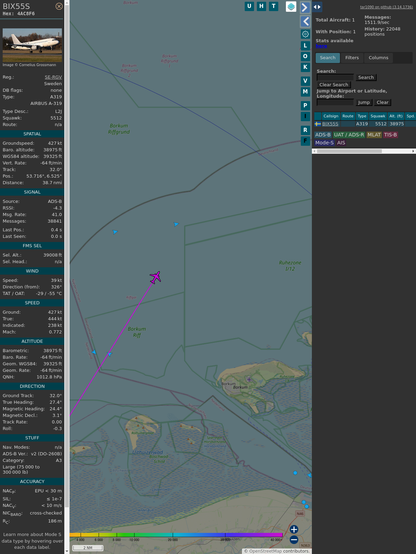Click the ACCURACY section header
This screenshot has width=416, height=554.
pos(32,481)
